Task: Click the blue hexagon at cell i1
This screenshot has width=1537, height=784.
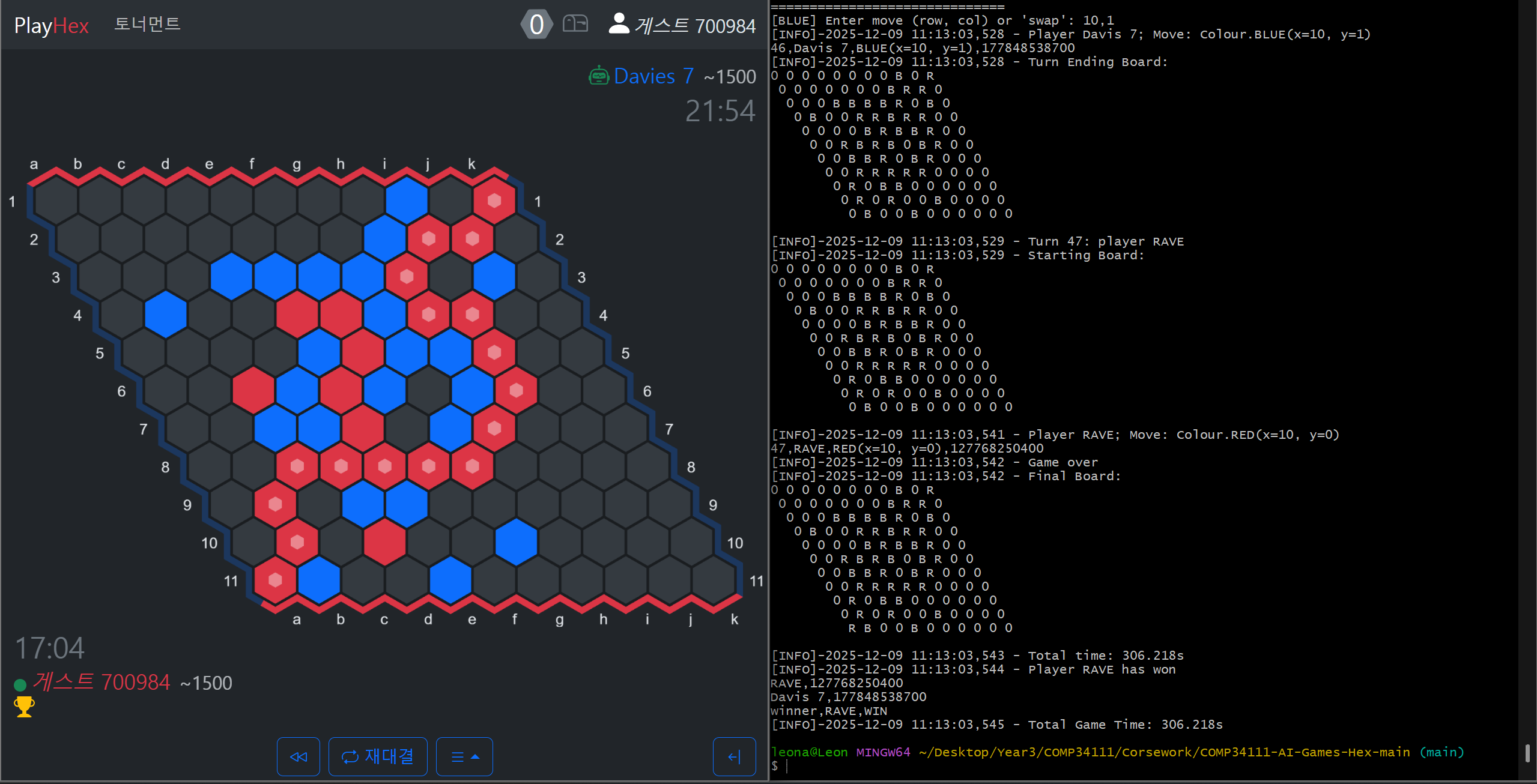Action: tap(407, 201)
